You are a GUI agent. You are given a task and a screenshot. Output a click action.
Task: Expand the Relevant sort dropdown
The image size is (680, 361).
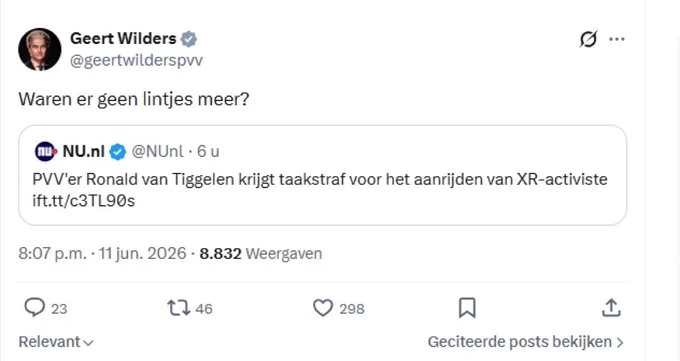[56, 342]
